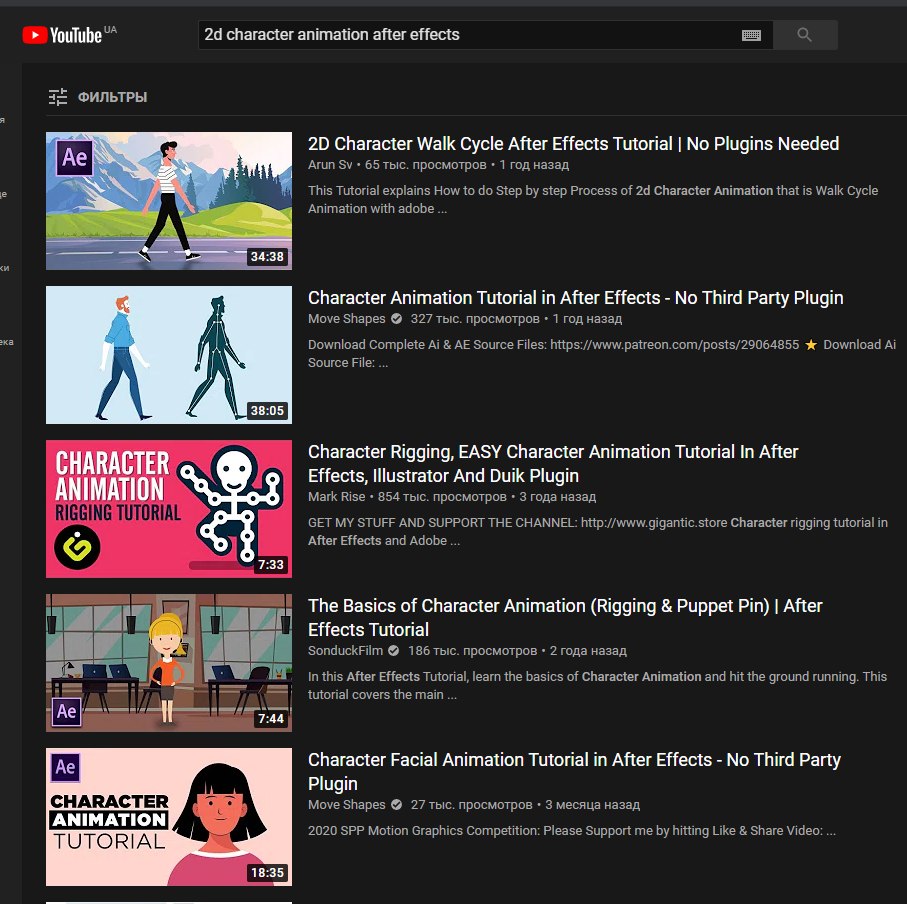Click verified badge beside Move Shapes, 327 тыс.
Screen dimensions: 907x904
tap(396, 319)
